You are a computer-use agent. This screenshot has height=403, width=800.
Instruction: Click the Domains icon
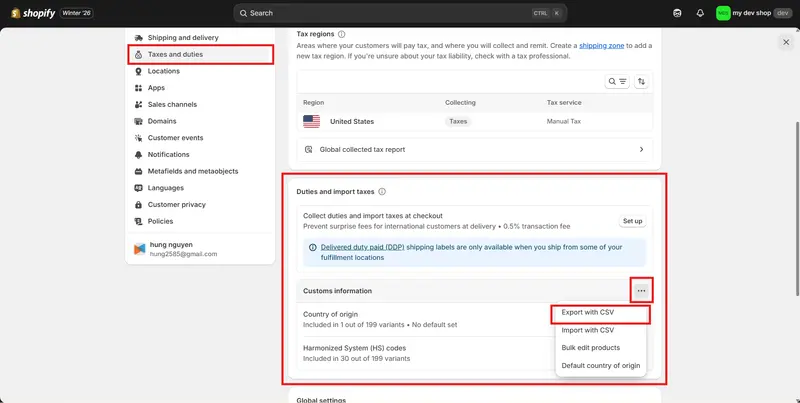tap(138, 121)
